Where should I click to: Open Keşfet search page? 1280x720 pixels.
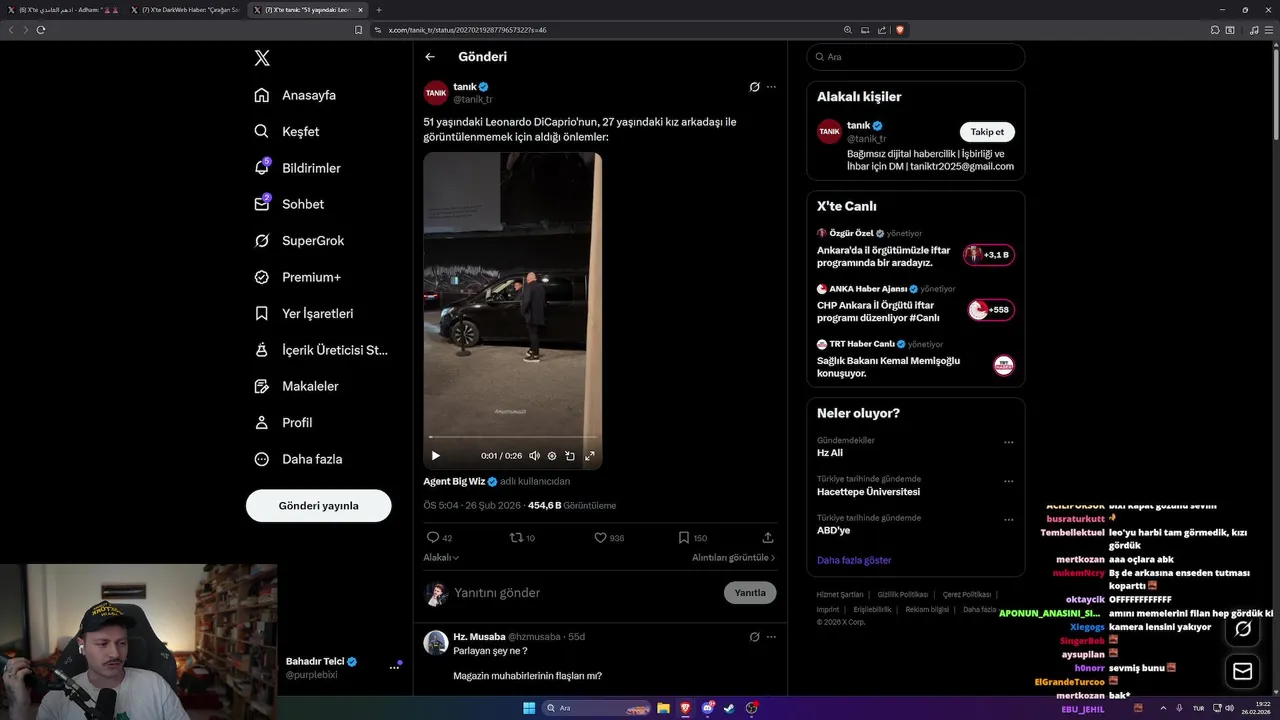pos(287,131)
